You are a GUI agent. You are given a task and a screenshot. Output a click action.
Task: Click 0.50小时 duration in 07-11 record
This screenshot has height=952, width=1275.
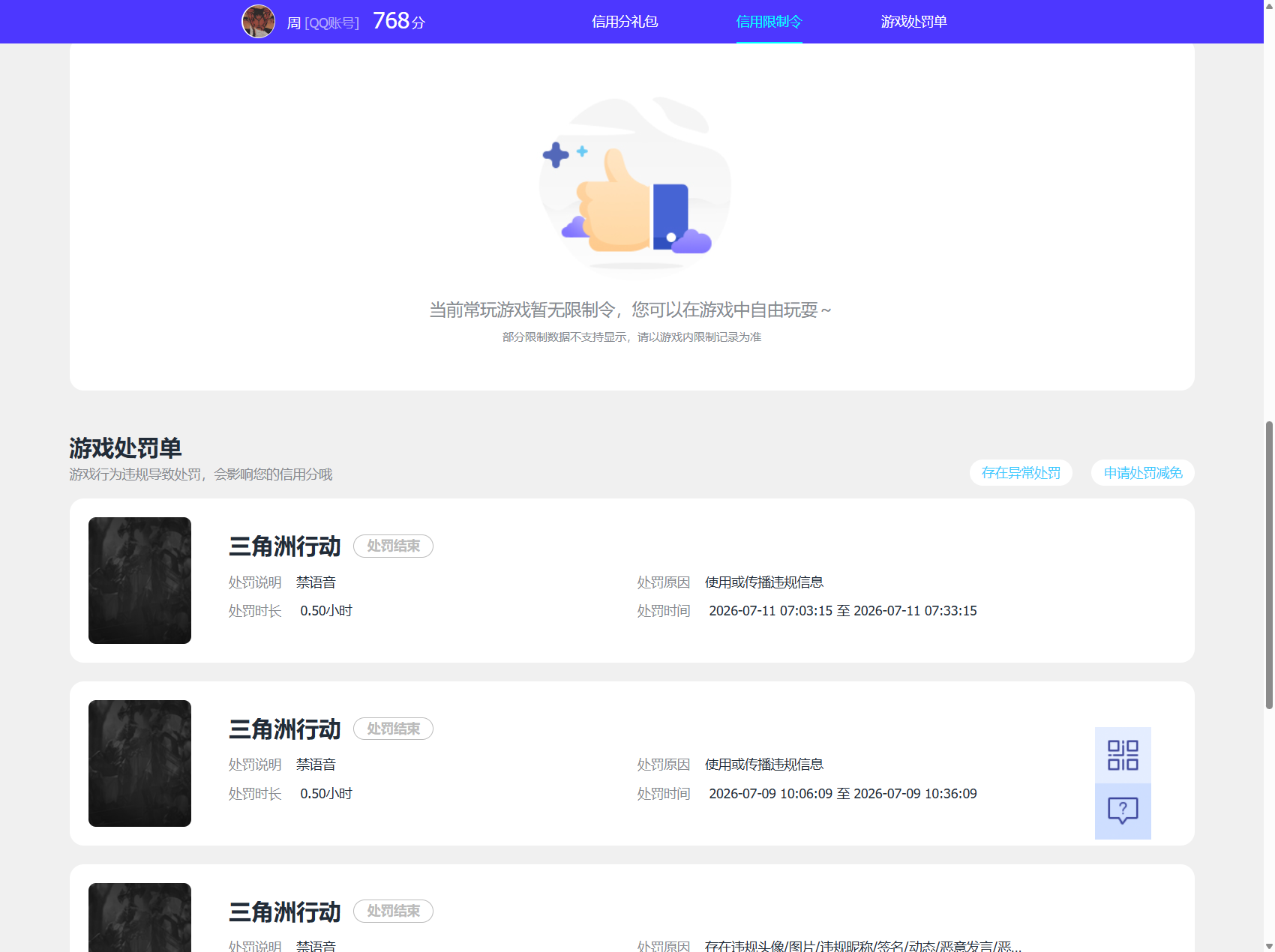(326, 611)
